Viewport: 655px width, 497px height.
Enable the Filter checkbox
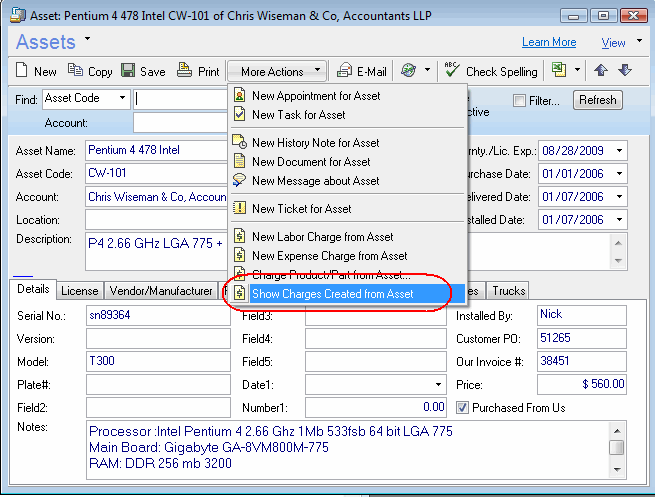[x=519, y=100]
